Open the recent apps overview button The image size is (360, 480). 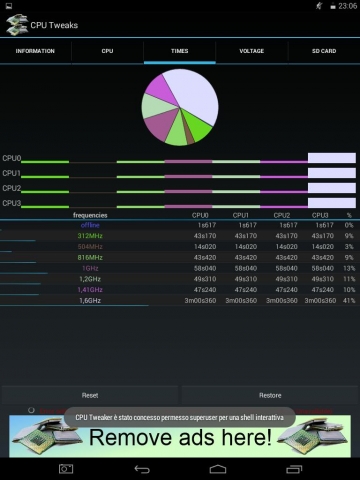[x=294, y=469]
